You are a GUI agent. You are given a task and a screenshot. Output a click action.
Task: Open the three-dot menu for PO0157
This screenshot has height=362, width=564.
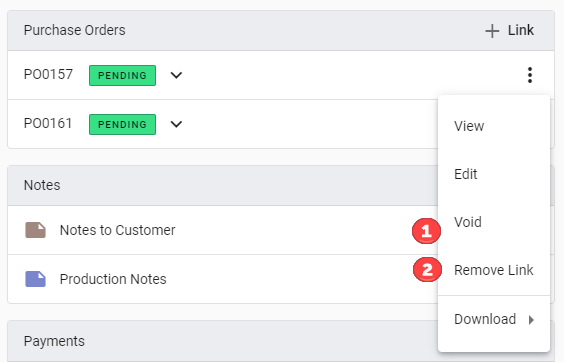click(x=529, y=75)
